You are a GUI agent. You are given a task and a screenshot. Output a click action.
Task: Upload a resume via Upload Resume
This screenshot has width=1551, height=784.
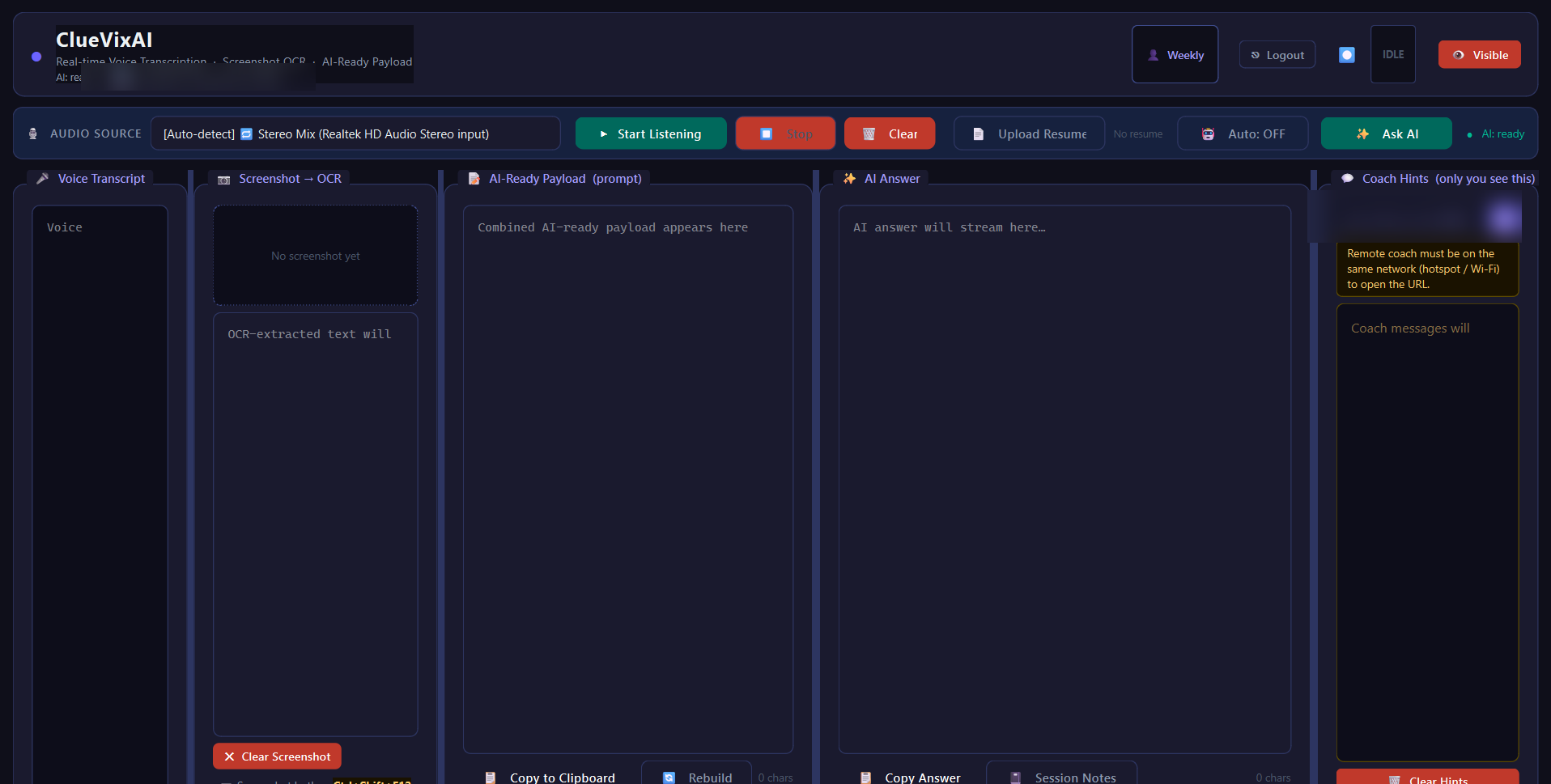click(x=1029, y=133)
